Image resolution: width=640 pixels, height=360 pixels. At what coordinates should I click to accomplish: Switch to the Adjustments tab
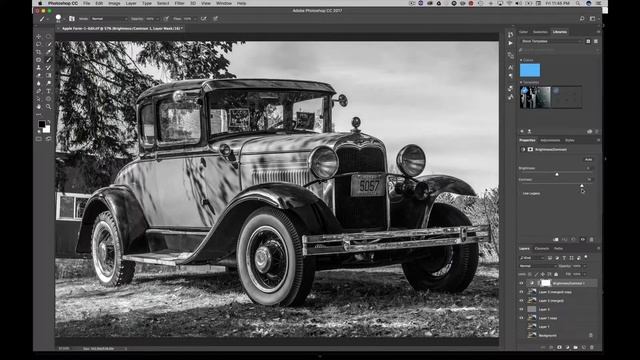(550, 140)
